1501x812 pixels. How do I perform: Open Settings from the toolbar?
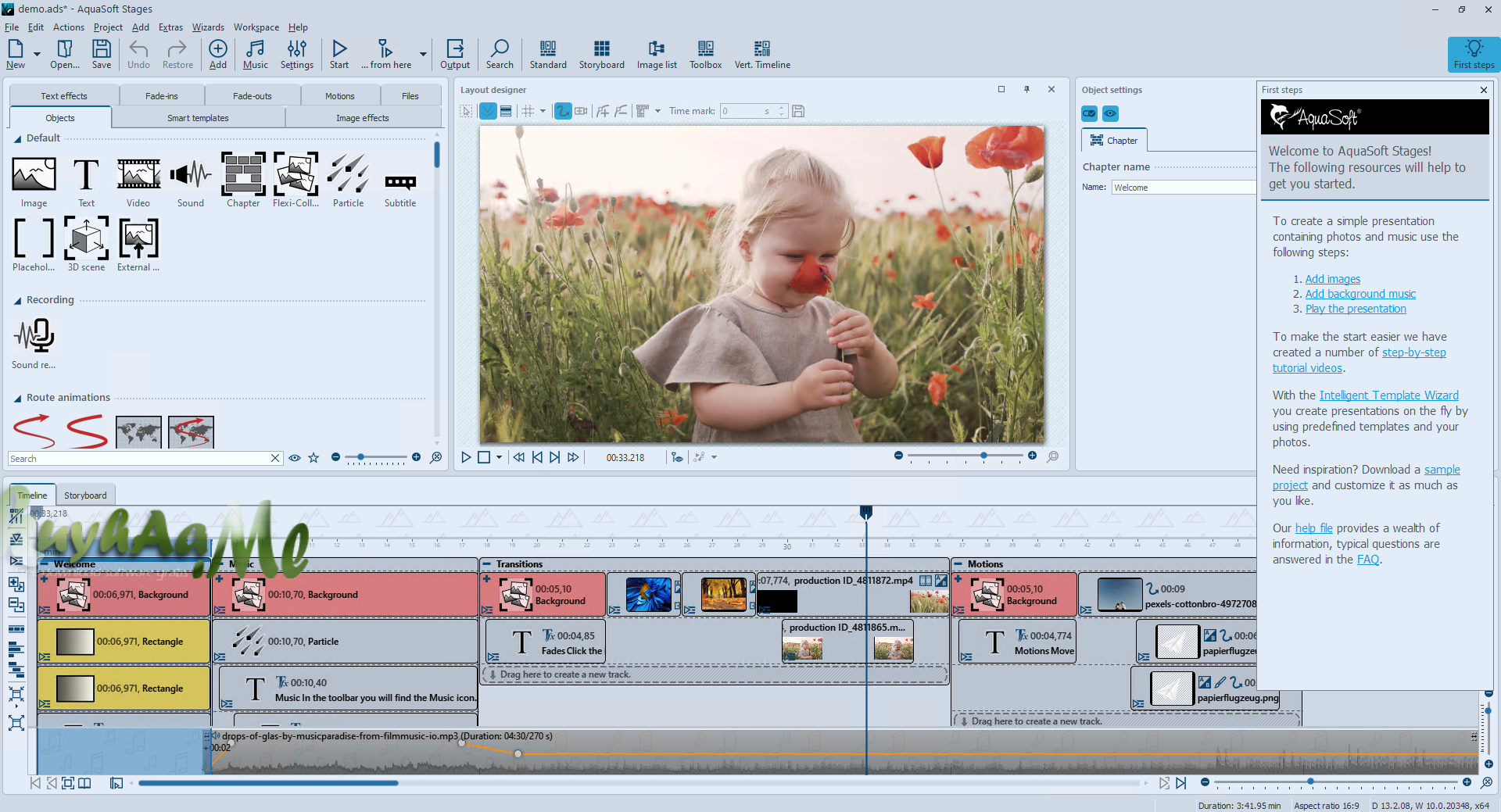click(x=297, y=54)
